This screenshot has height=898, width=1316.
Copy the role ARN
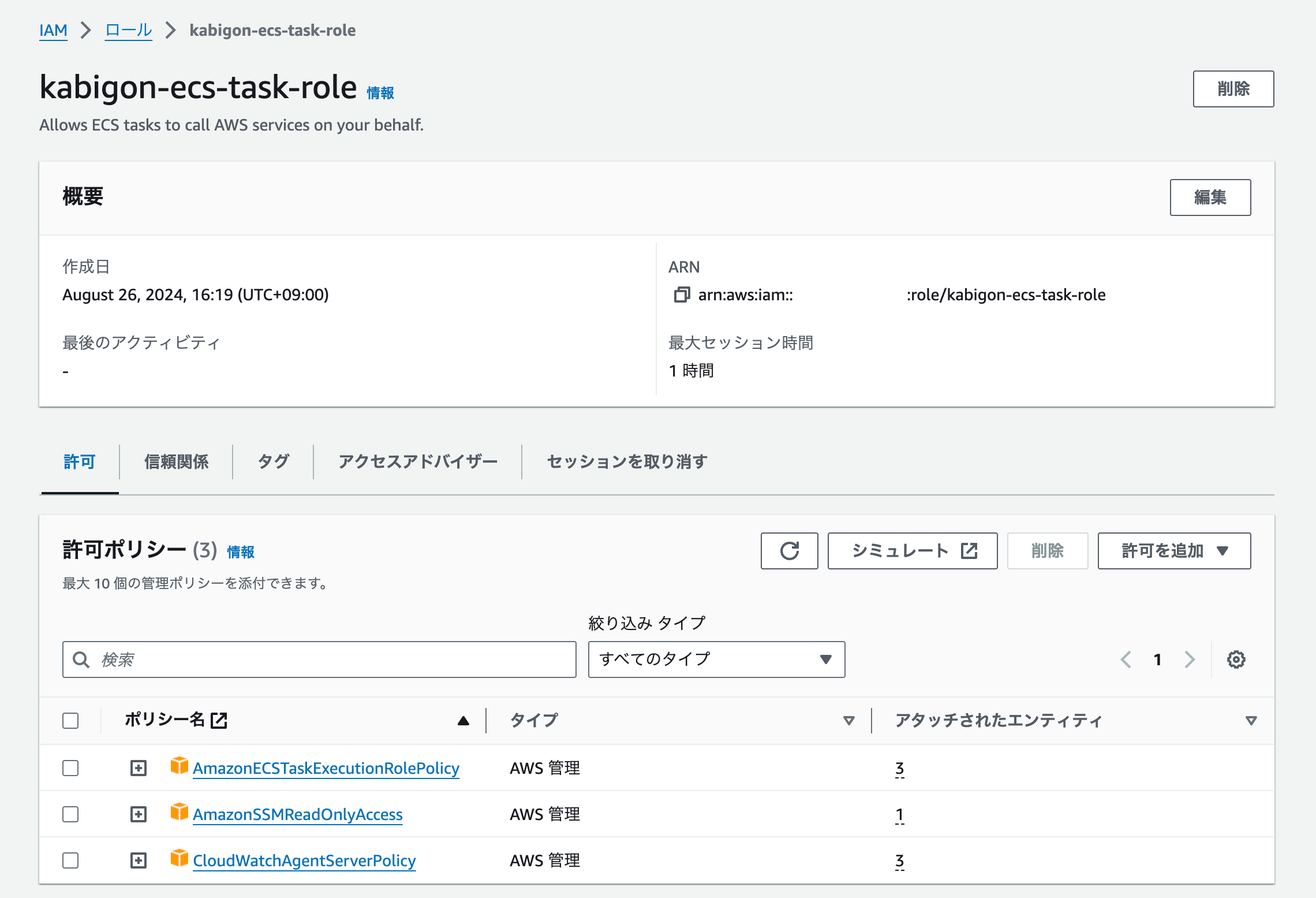click(683, 295)
